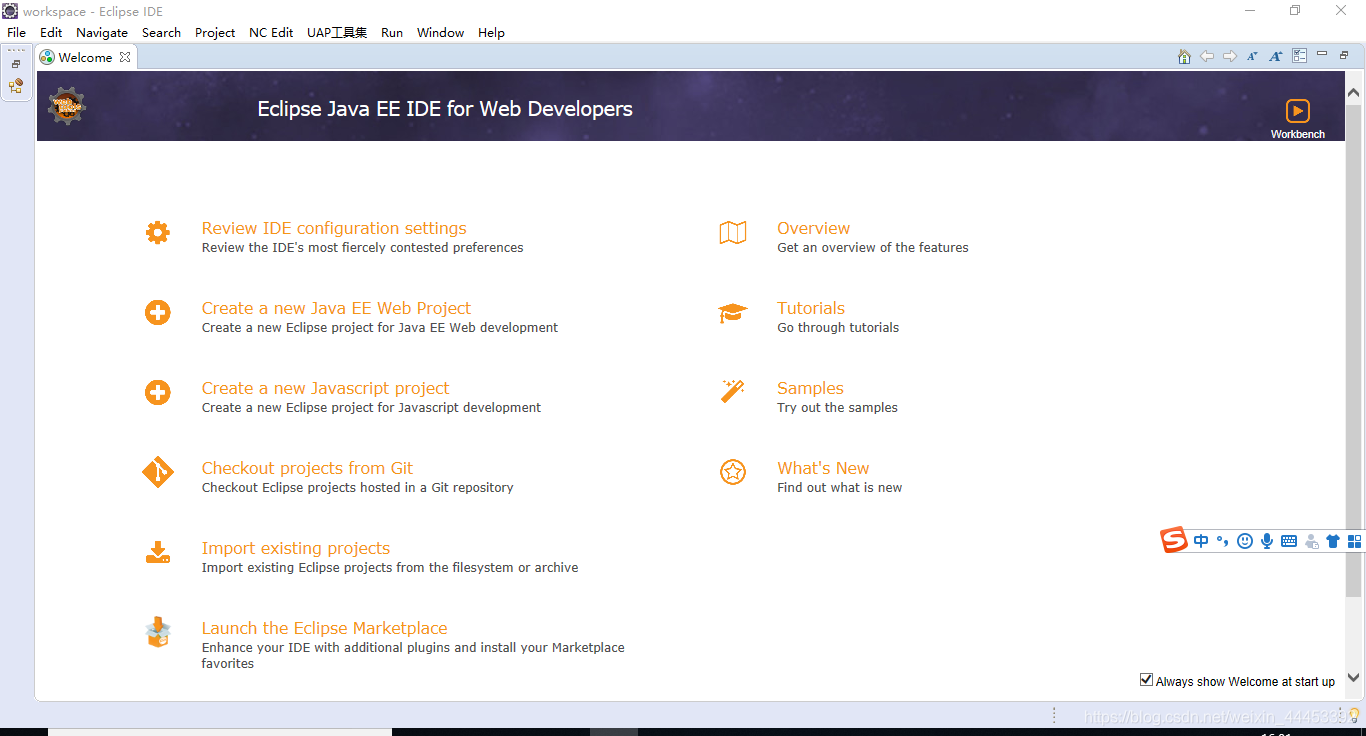Viewport: 1366px width, 736px height.
Task: Open Import existing projects link
Action: [x=296, y=548]
